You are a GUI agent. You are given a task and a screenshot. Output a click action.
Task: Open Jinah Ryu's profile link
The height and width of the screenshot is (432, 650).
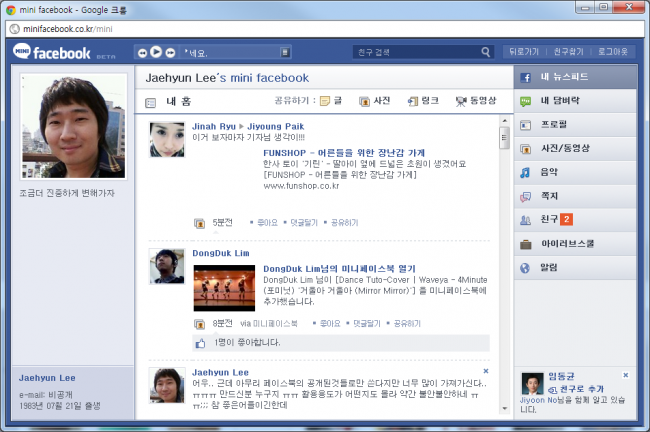click(x=213, y=126)
